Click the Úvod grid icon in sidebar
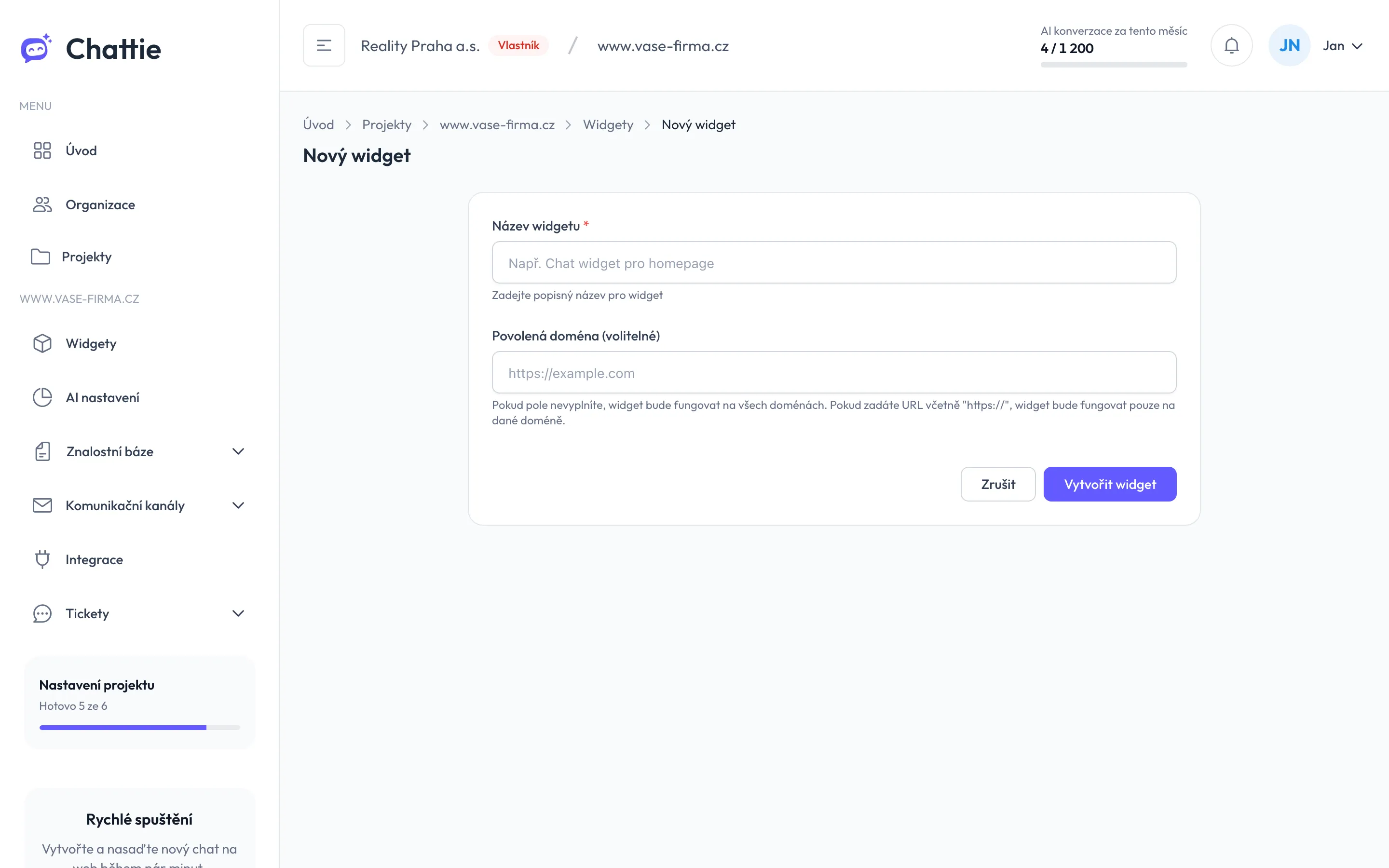Screen dimensions: 1389x868 [x=42, y=150]
